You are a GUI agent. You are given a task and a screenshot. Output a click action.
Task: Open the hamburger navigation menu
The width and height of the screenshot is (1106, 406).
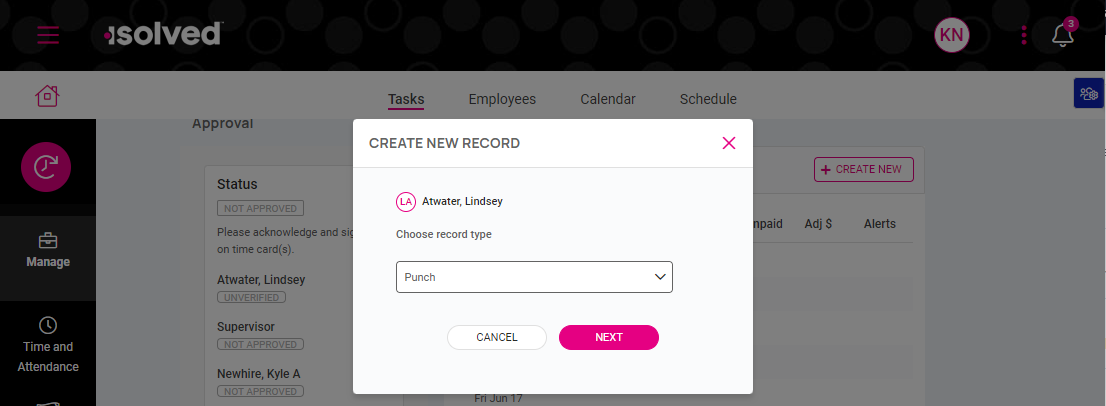click(48, 35)
